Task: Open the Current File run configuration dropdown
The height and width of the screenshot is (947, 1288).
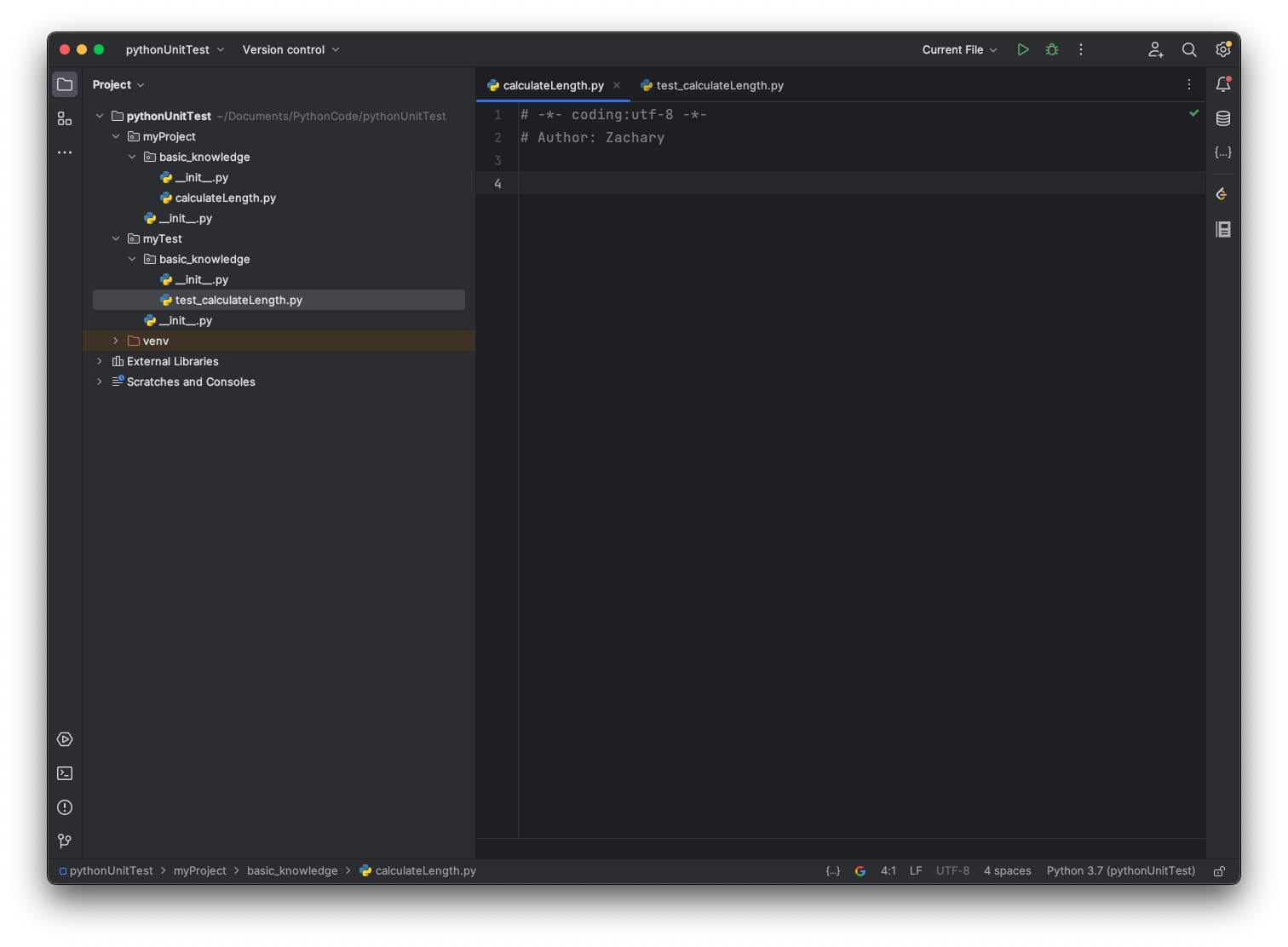Action: pyautogui.click(x=959, y=49)
